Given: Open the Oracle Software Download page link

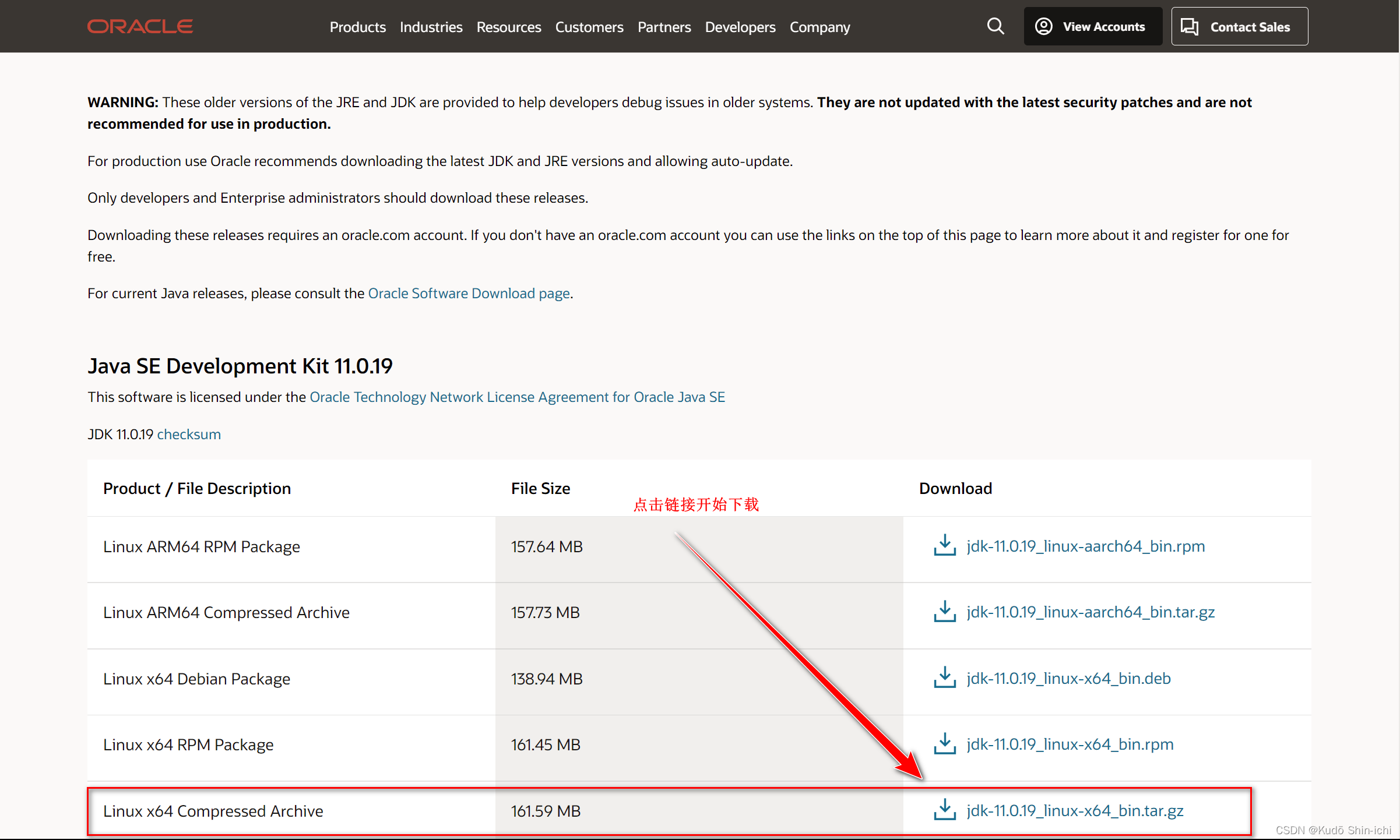Looking at the screenshot, I should pyautogui.click(x=469, y=293).
